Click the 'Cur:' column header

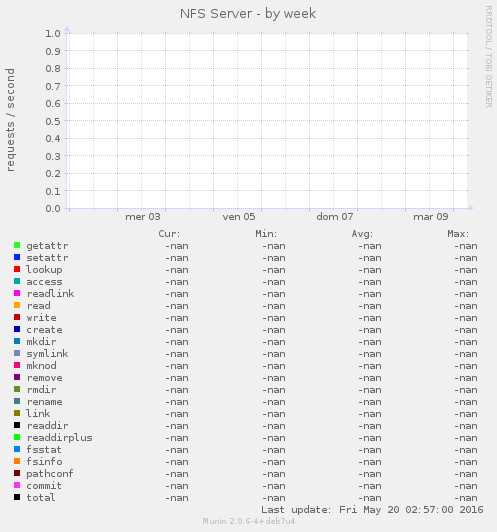[x=169, y=234]
